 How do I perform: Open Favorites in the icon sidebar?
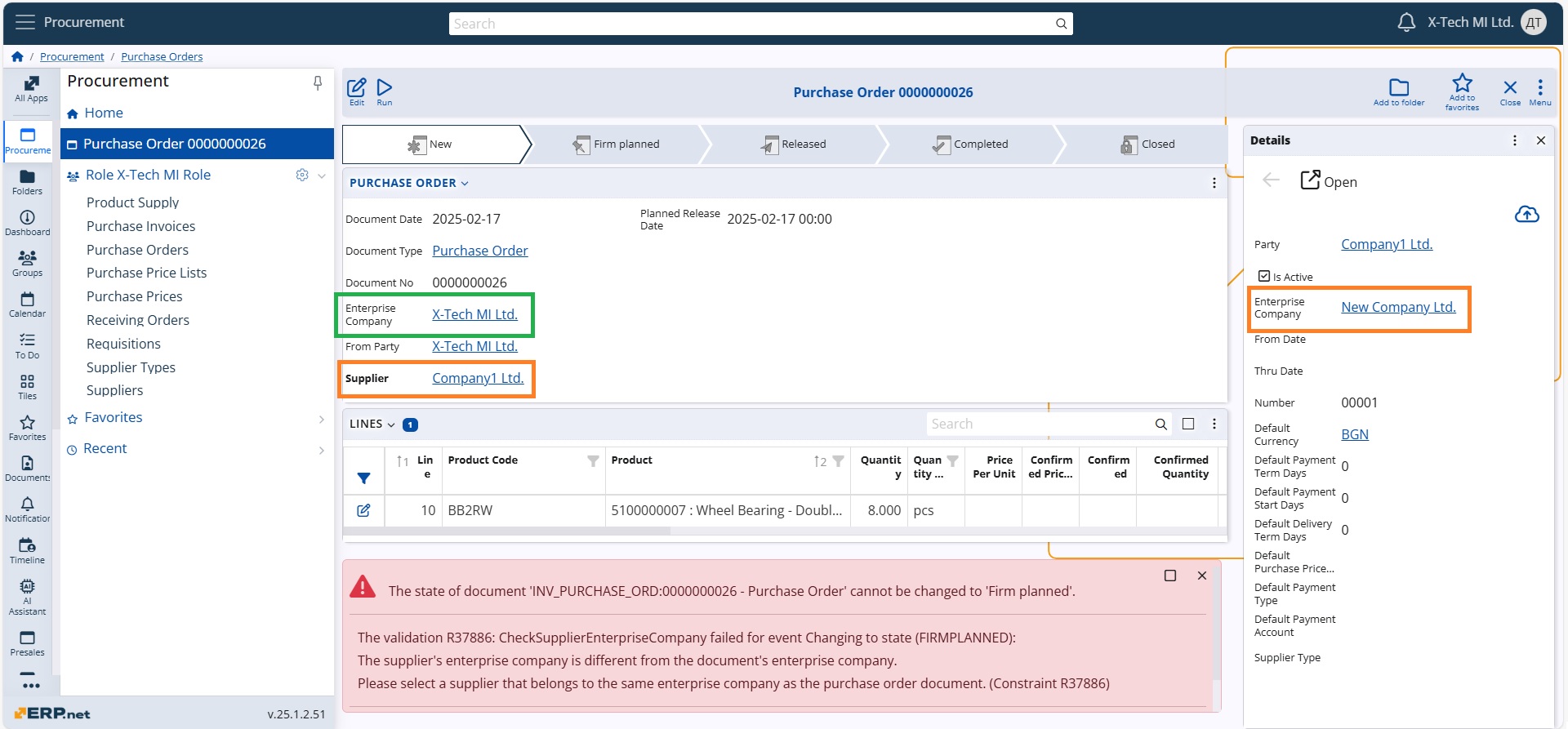coord(27,428)
